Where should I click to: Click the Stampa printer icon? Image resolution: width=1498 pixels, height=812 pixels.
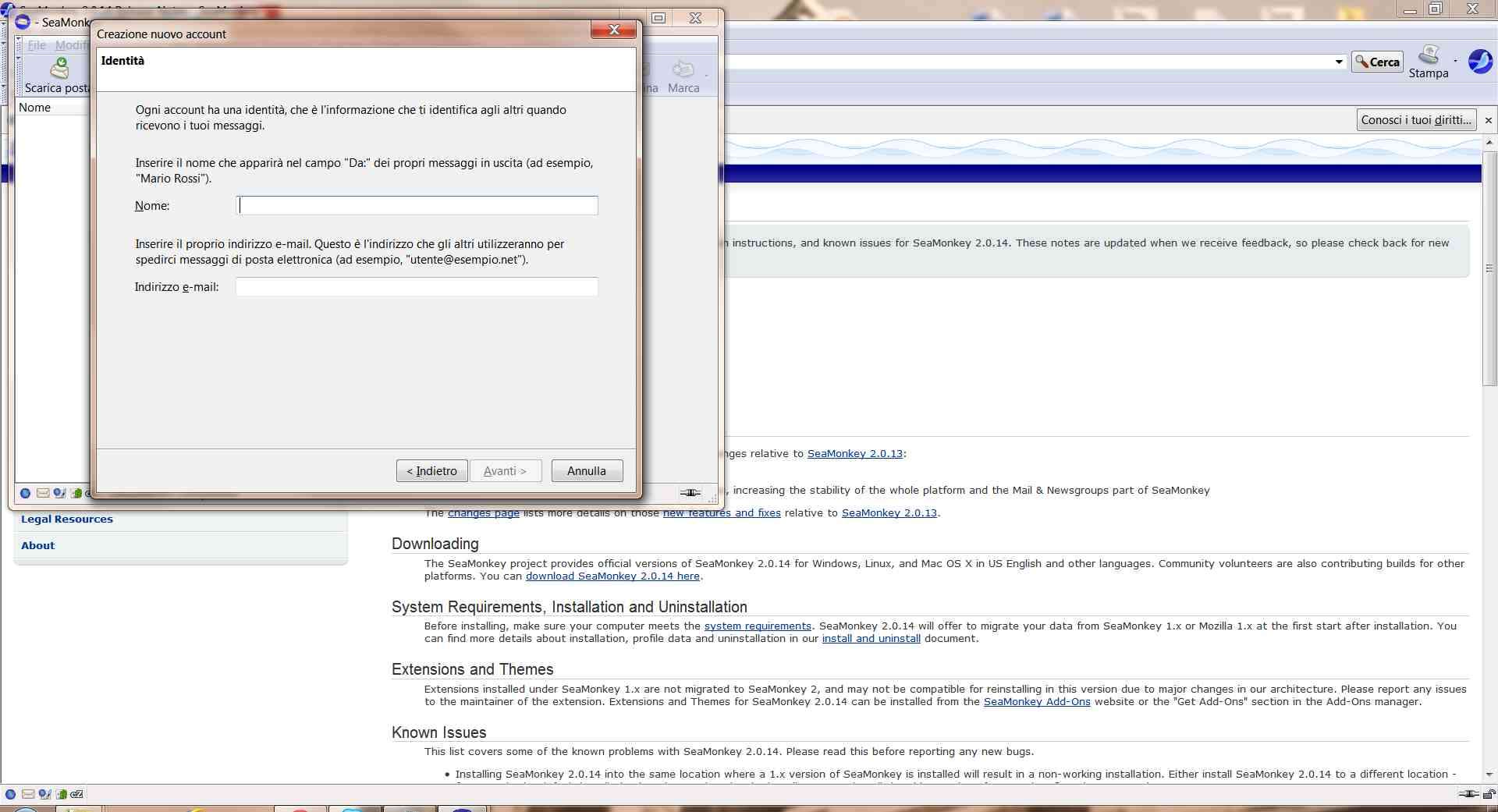(1428, 55)
